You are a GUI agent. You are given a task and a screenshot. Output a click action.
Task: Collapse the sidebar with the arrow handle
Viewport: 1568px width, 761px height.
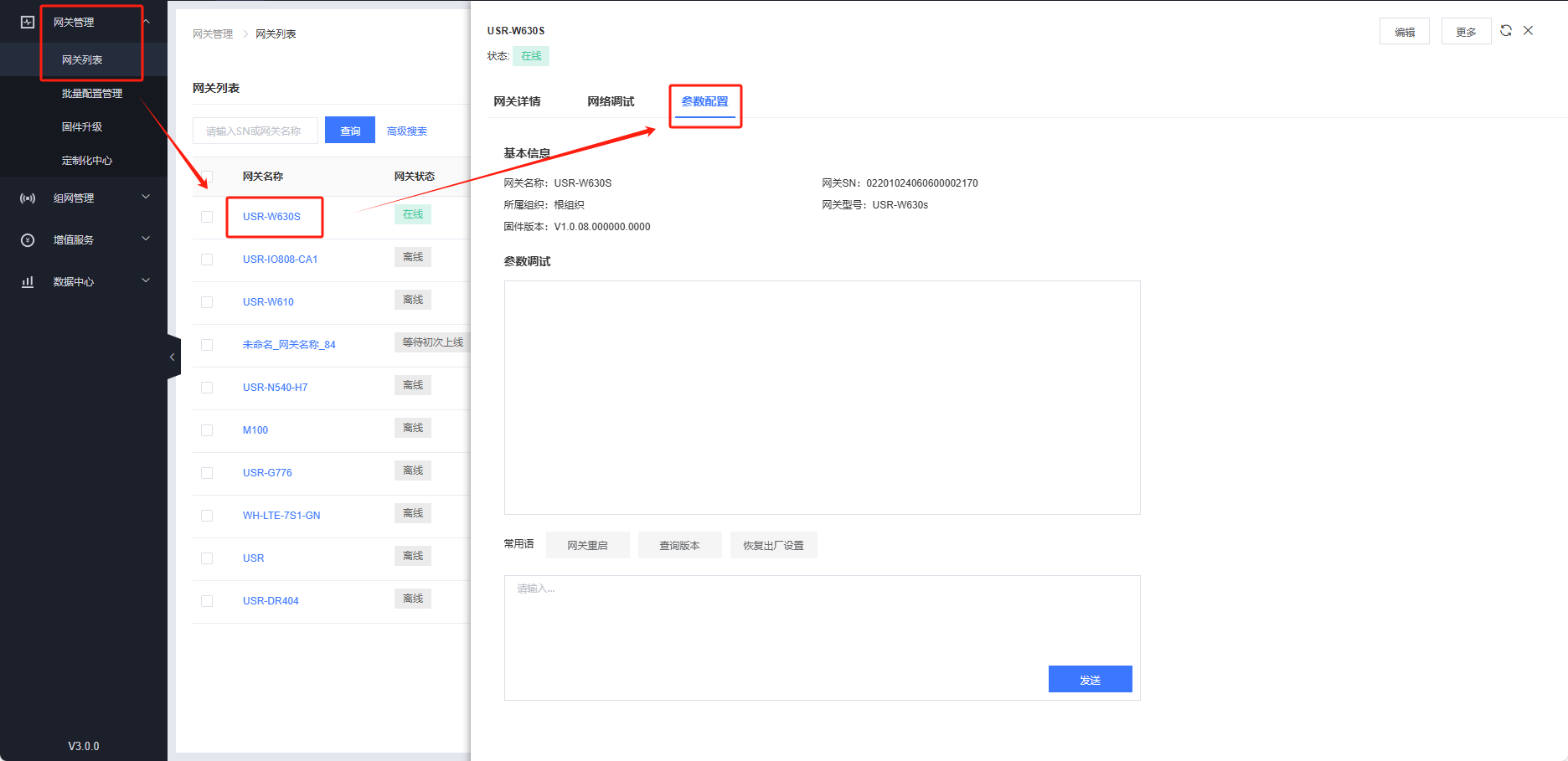tap(173, 357)
